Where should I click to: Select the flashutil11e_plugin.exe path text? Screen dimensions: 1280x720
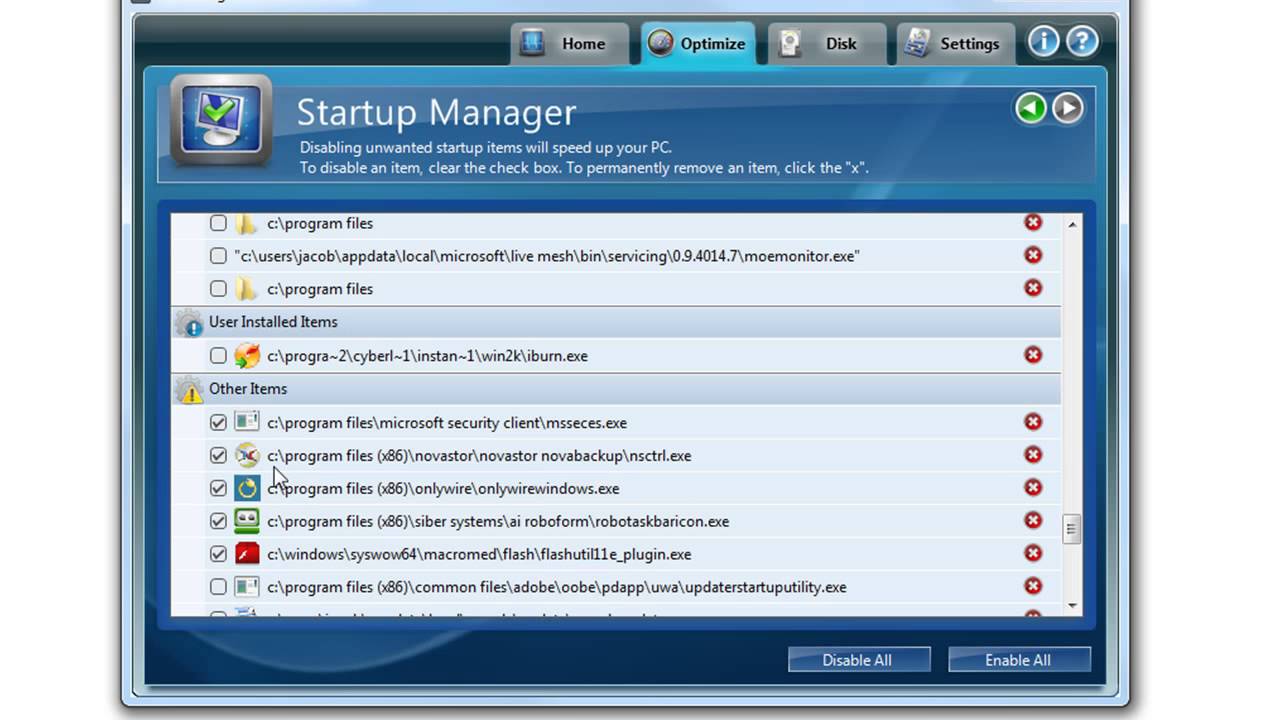click(x=479, y=554)
